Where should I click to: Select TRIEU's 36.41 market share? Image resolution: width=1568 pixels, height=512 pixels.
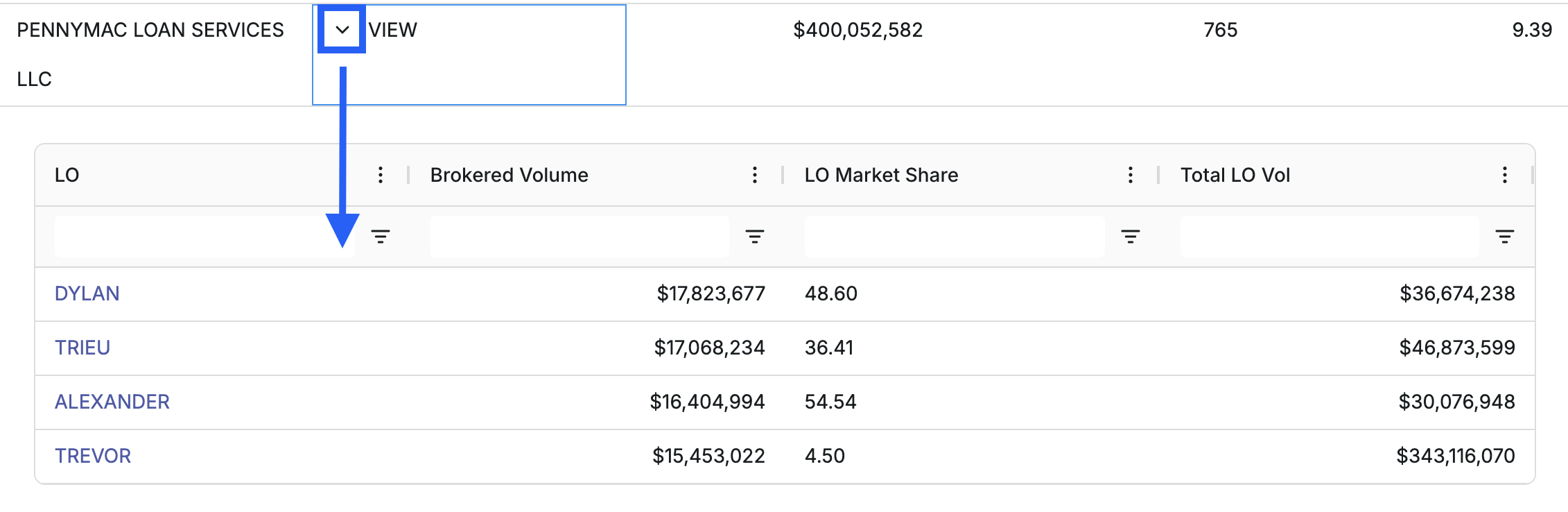click(x=829, y=348)
